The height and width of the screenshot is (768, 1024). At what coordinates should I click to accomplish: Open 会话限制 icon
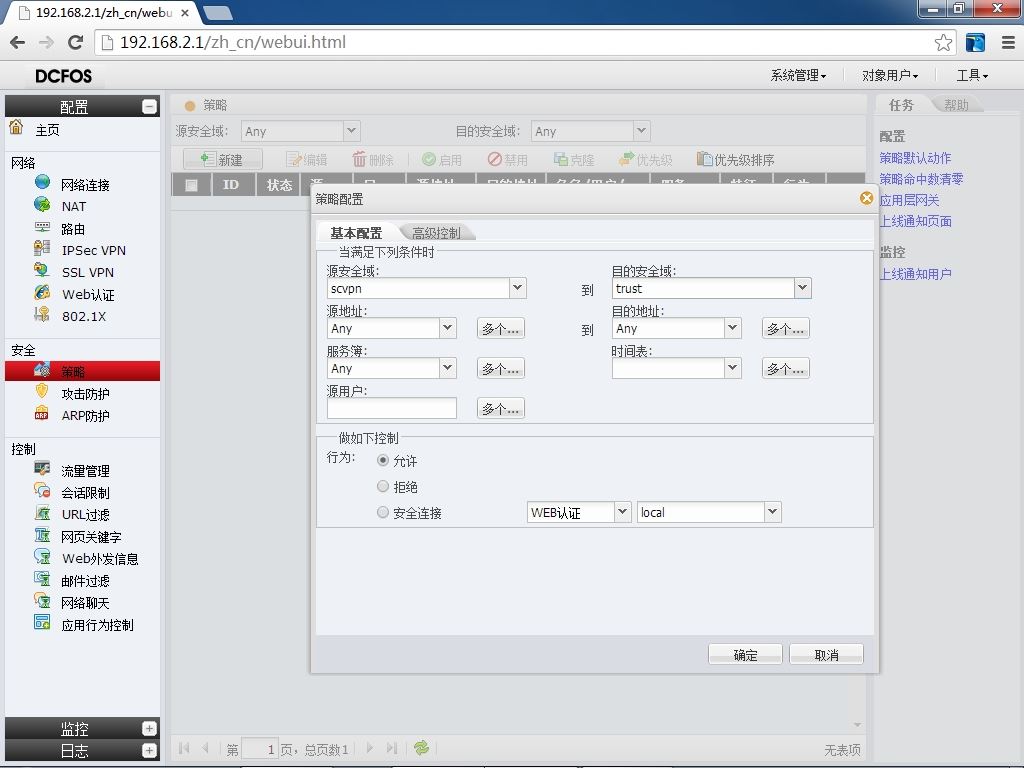(x=42, y=491)
